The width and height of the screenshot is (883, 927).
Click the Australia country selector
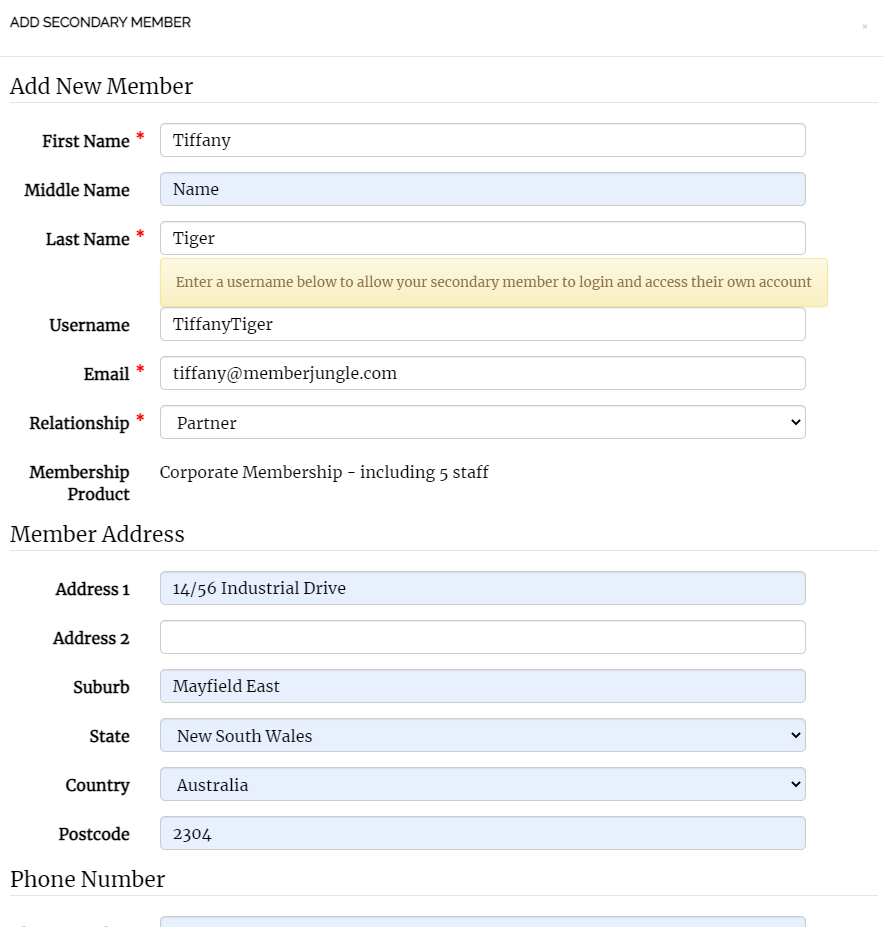coord(482,784)
